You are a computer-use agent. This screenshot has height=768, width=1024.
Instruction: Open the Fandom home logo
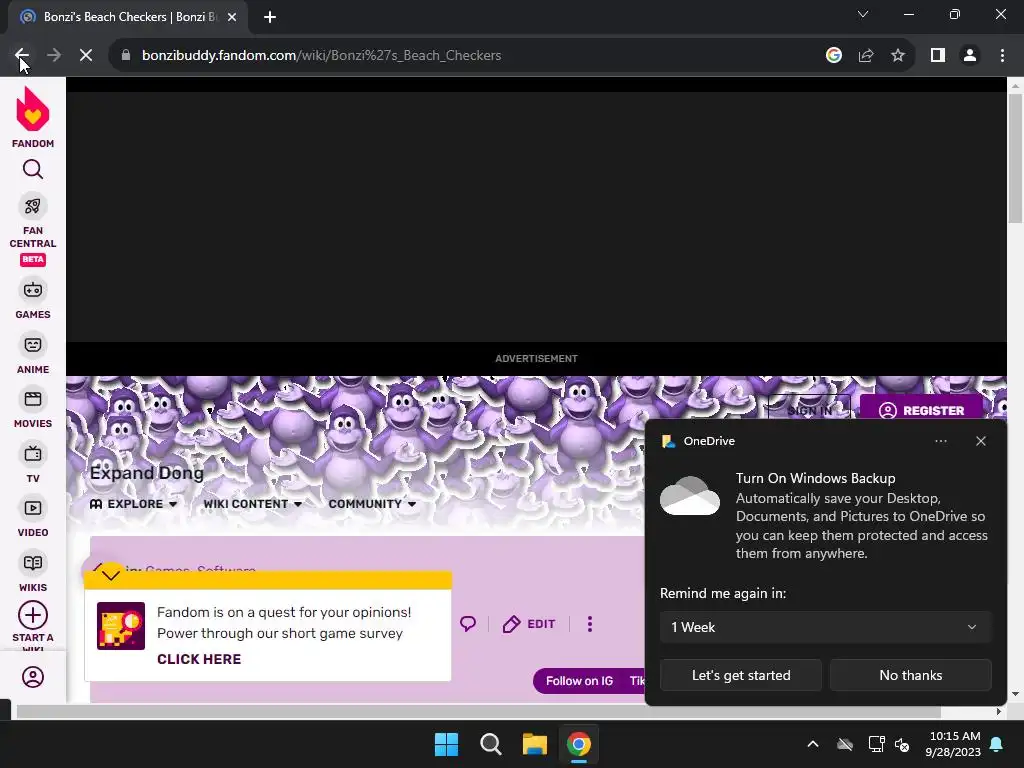coord(33,118)
